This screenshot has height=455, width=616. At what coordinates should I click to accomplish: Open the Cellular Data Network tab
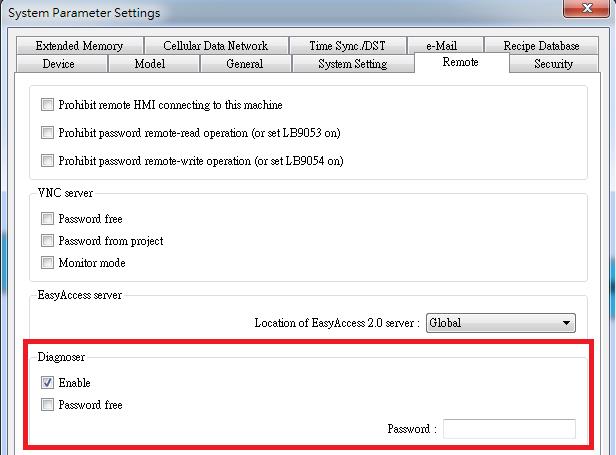pyautogui.click(x=215, y=45)
